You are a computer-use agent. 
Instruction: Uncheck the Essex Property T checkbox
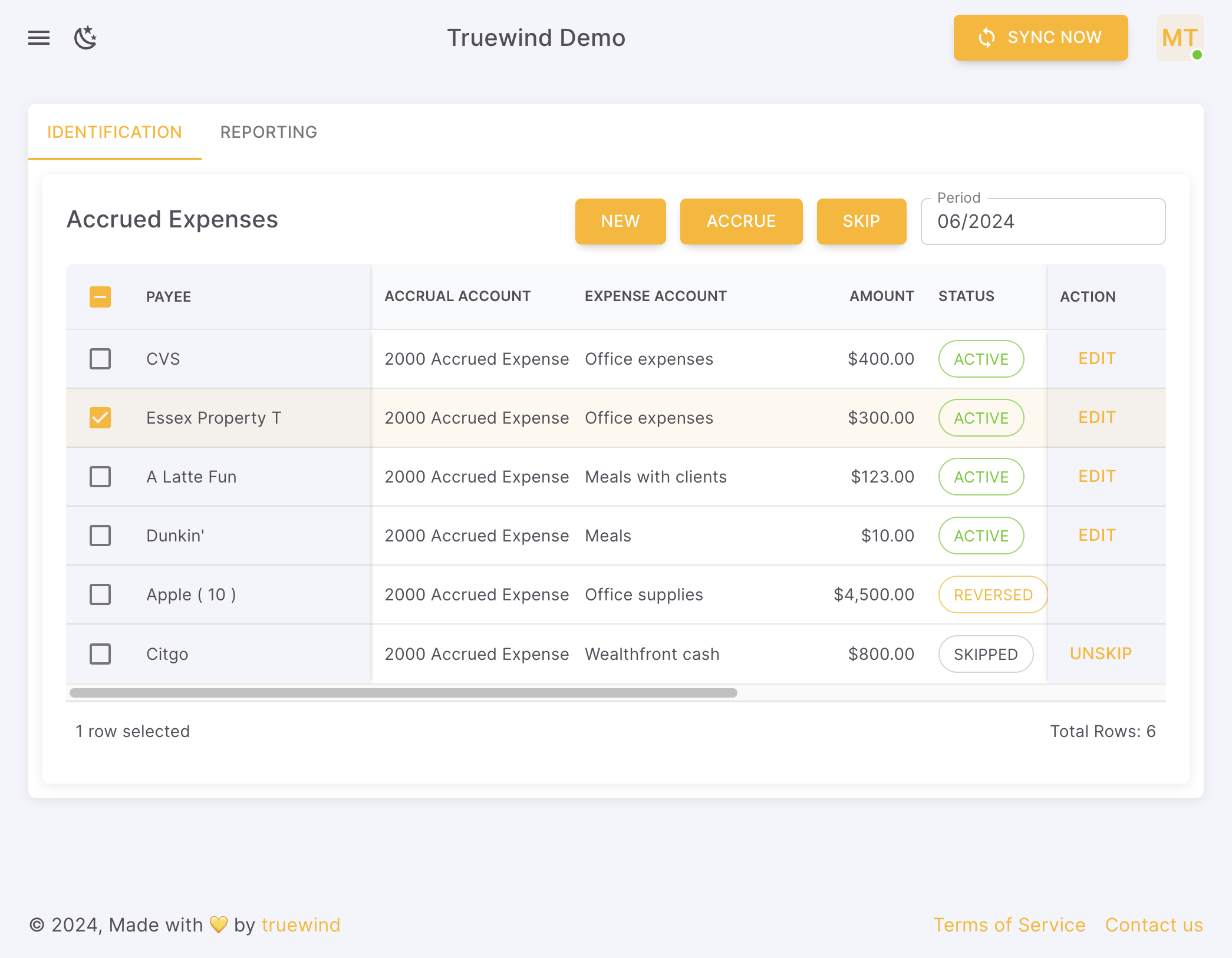point(100,418)
